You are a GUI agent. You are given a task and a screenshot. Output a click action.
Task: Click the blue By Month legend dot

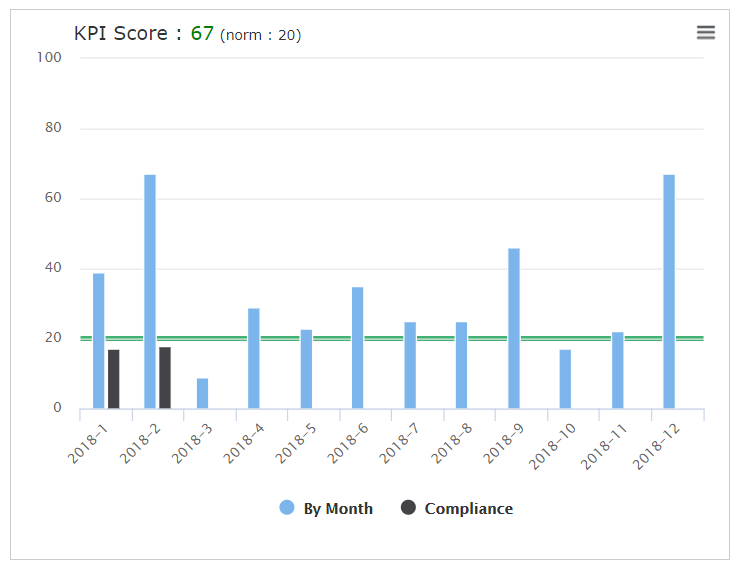pyautogui.click(x=287, y=507)
